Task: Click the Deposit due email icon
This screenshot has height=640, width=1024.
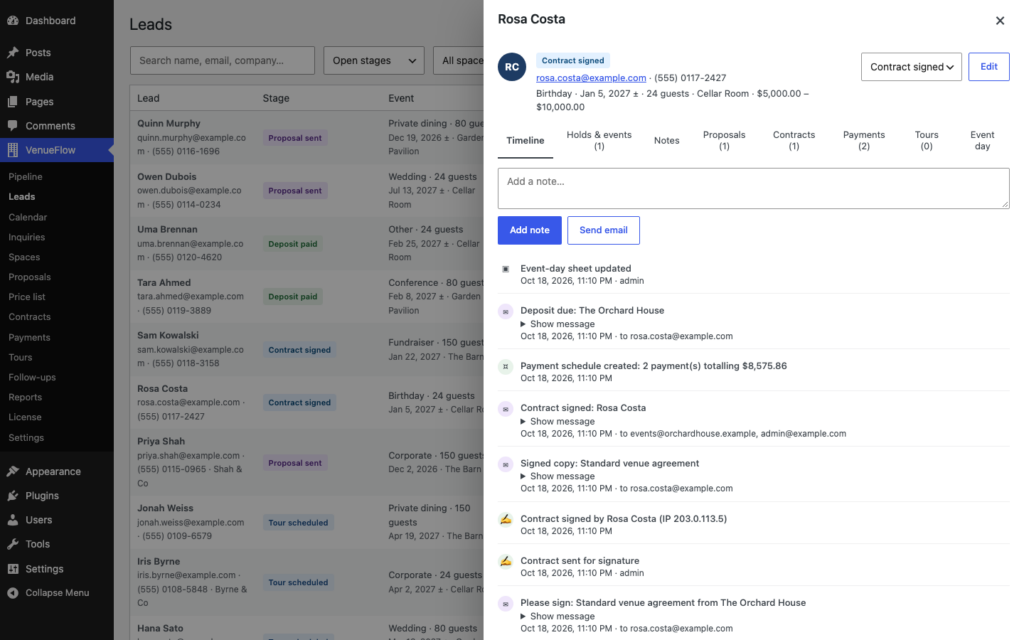Action: pos(505,312)
